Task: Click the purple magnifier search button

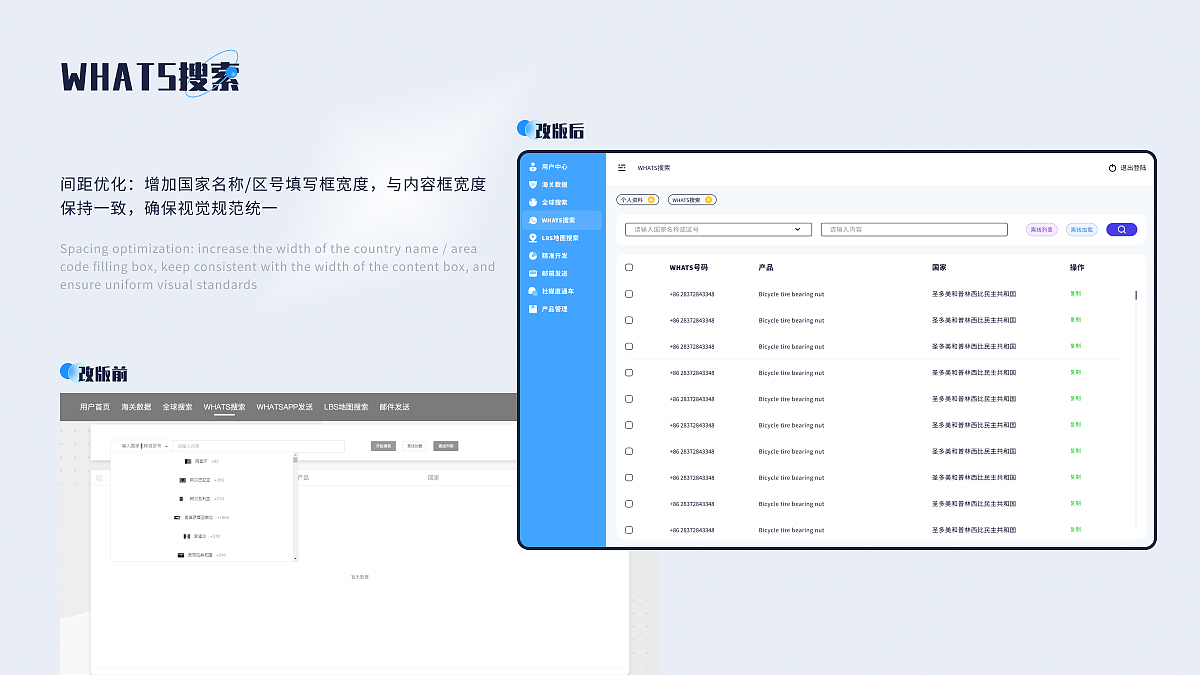Action: [1122, 230]
